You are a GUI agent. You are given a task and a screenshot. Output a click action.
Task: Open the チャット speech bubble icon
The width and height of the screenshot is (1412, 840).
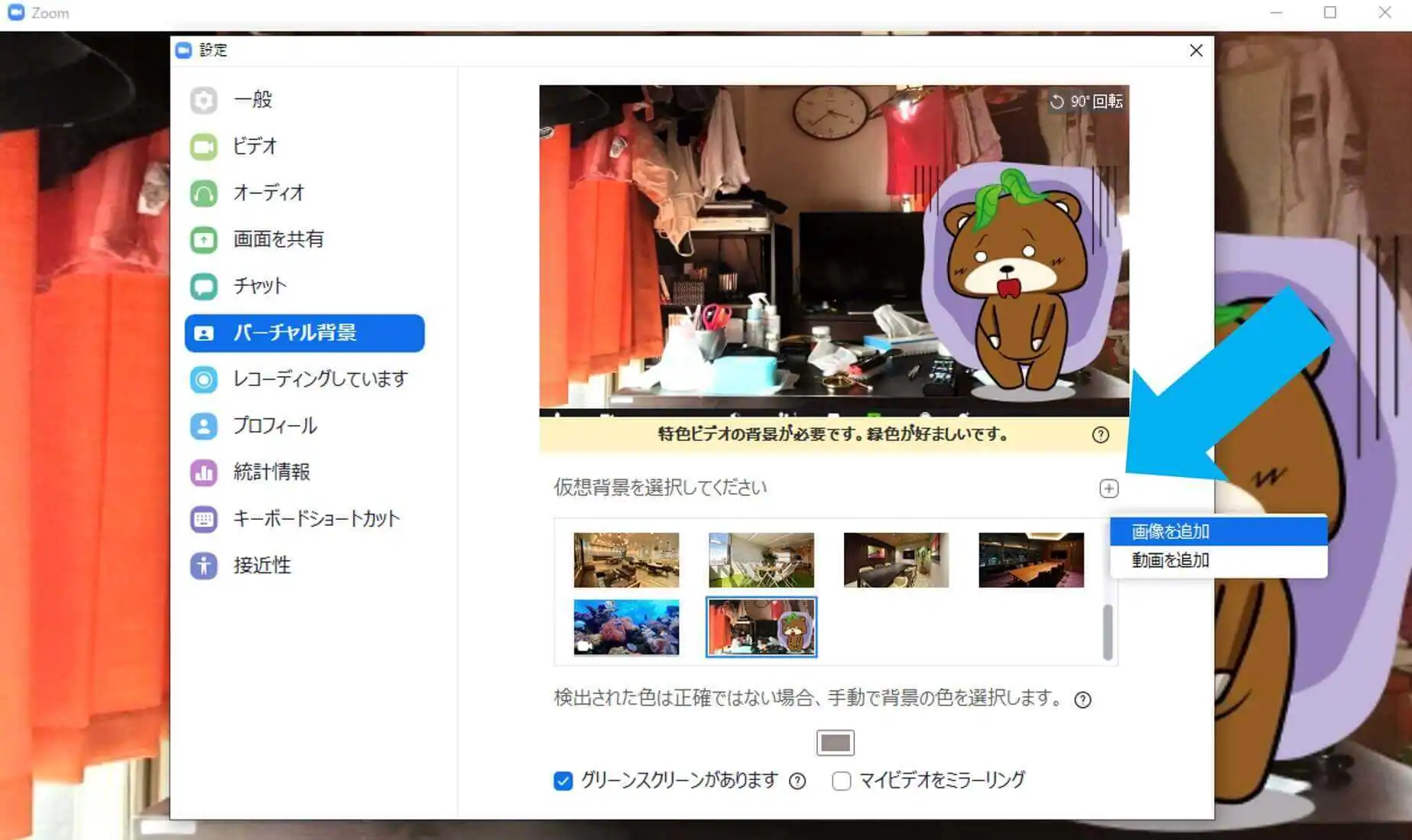(203, 287)
